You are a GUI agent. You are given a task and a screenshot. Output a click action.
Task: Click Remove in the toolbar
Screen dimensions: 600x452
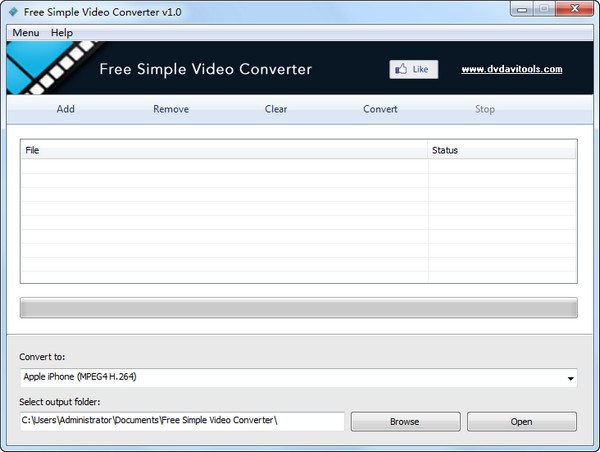[x=171, y=109]
